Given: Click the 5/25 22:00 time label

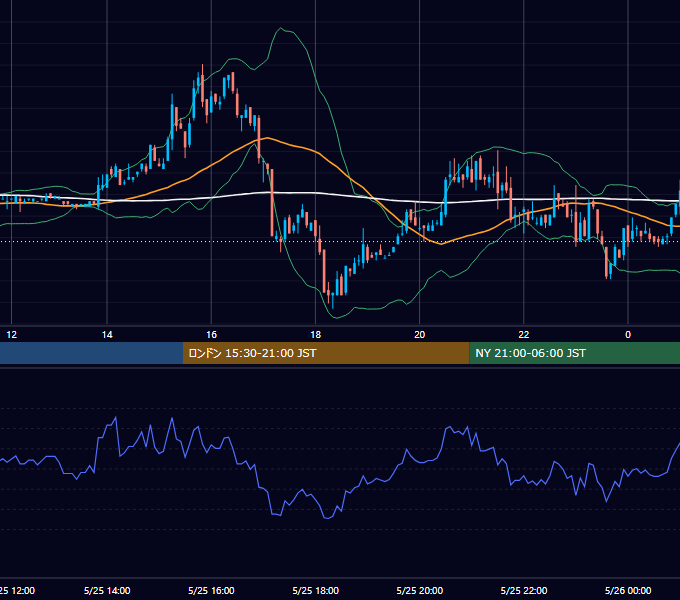Looking at the screenshot, I should coord(524,590).
